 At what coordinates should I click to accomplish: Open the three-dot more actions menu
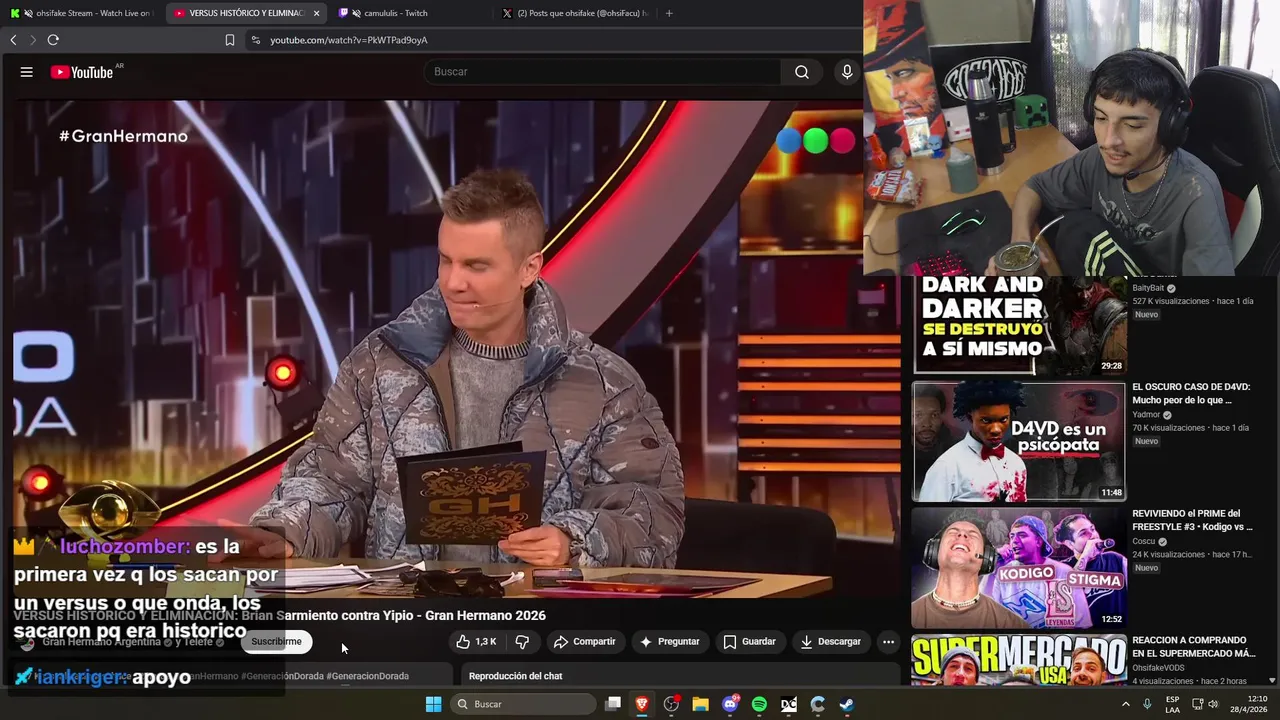pos(888,642)
